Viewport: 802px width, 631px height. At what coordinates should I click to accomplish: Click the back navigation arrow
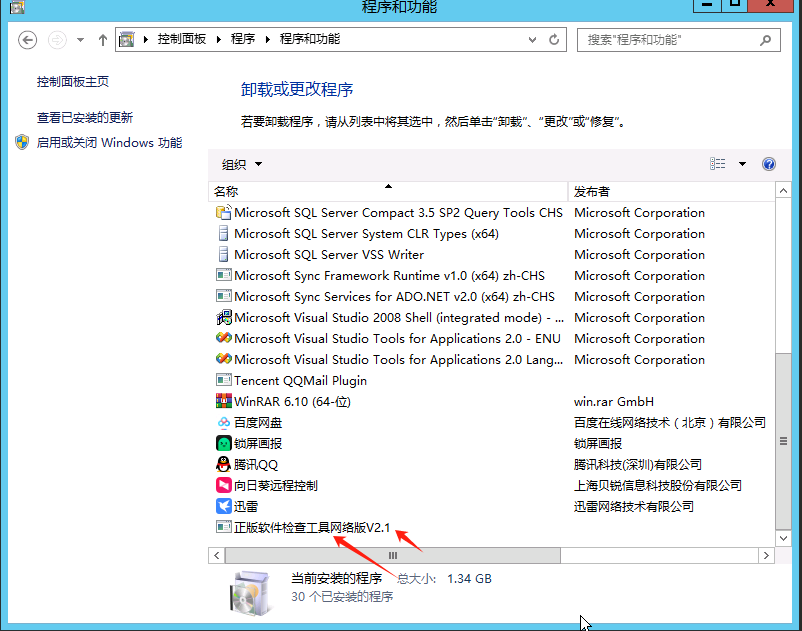(x=28, y=39)
